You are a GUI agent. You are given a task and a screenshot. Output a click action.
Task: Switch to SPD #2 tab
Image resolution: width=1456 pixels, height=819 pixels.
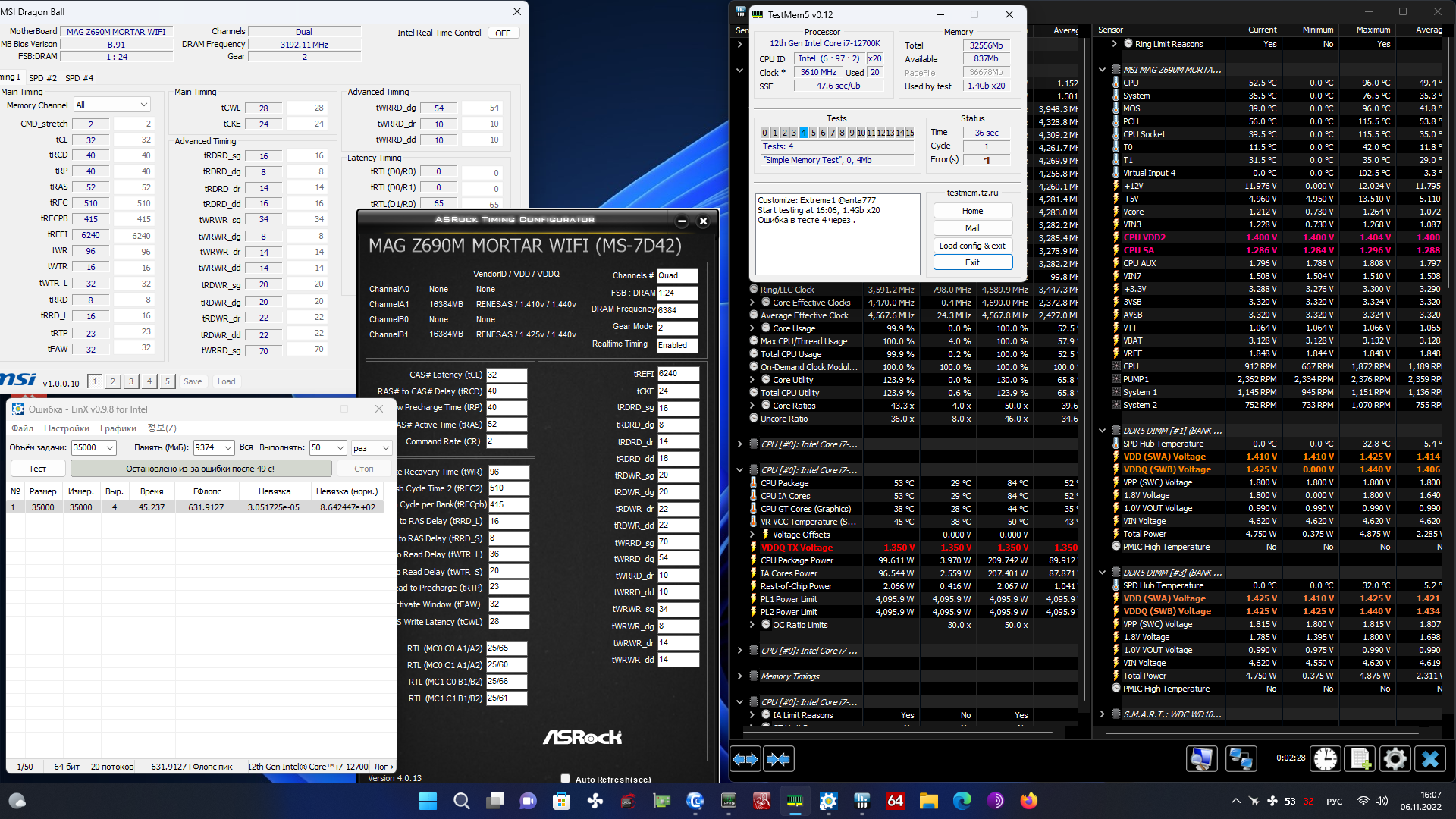point(42,78)
